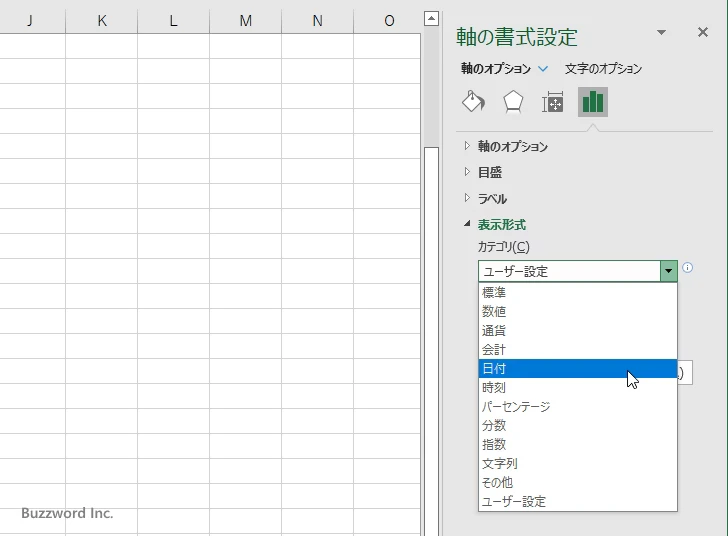The image size is (728, 536).
Task: Choose 文字列 from category list
Action: tap(578, 464)
